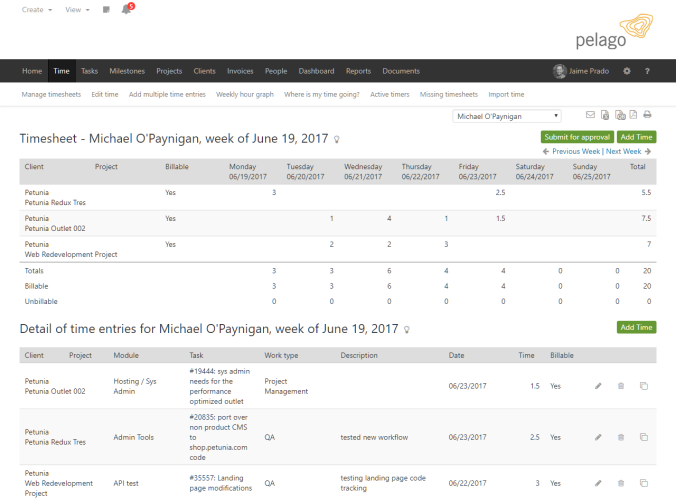Open the Clients tab
This screenshot has width=676, height=500.
(x=204, y=71)
